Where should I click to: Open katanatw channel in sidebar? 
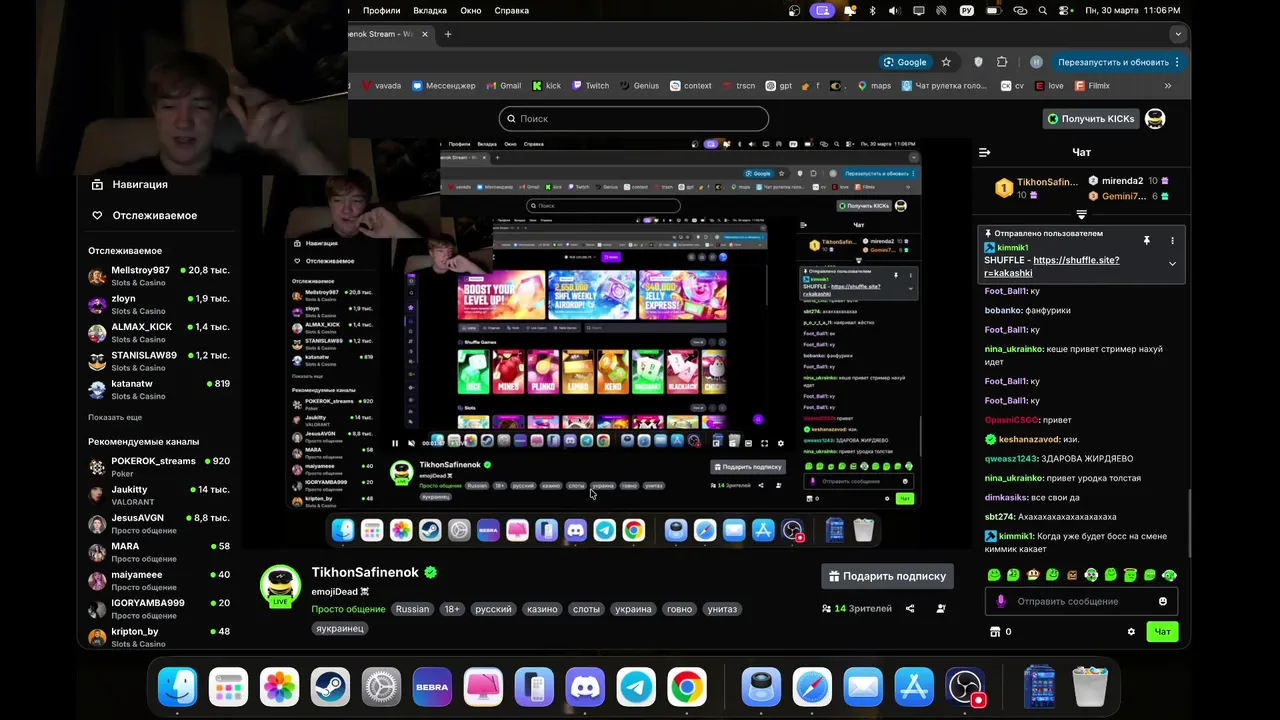pos(160,389)
